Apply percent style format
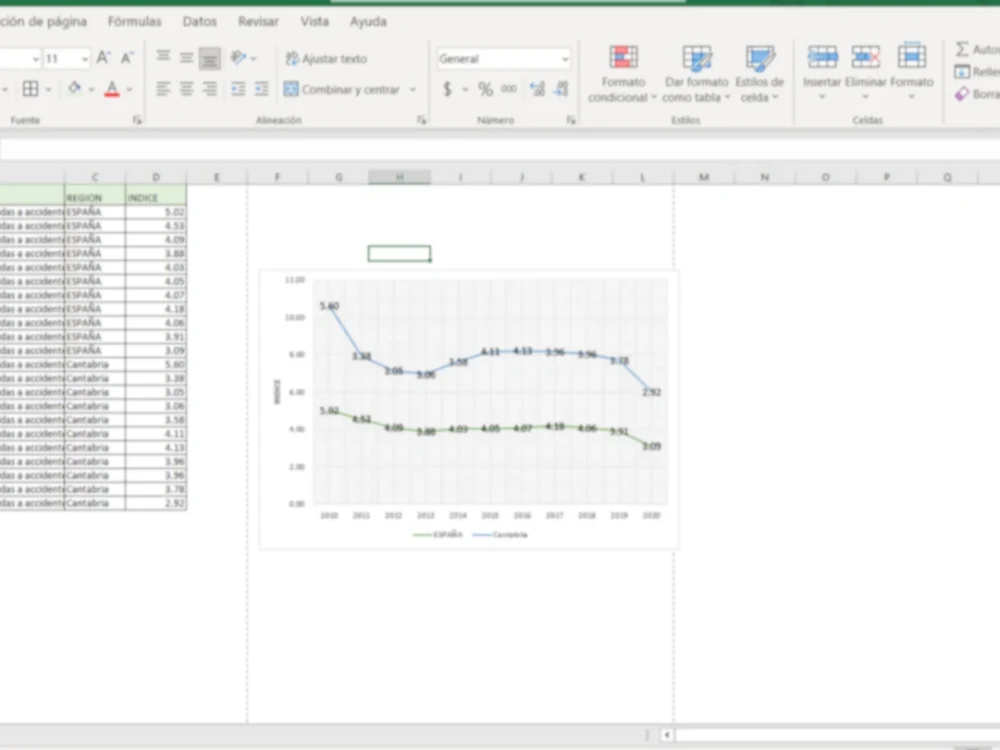This screenshot has width=1000, height=750. coord(486,89)
